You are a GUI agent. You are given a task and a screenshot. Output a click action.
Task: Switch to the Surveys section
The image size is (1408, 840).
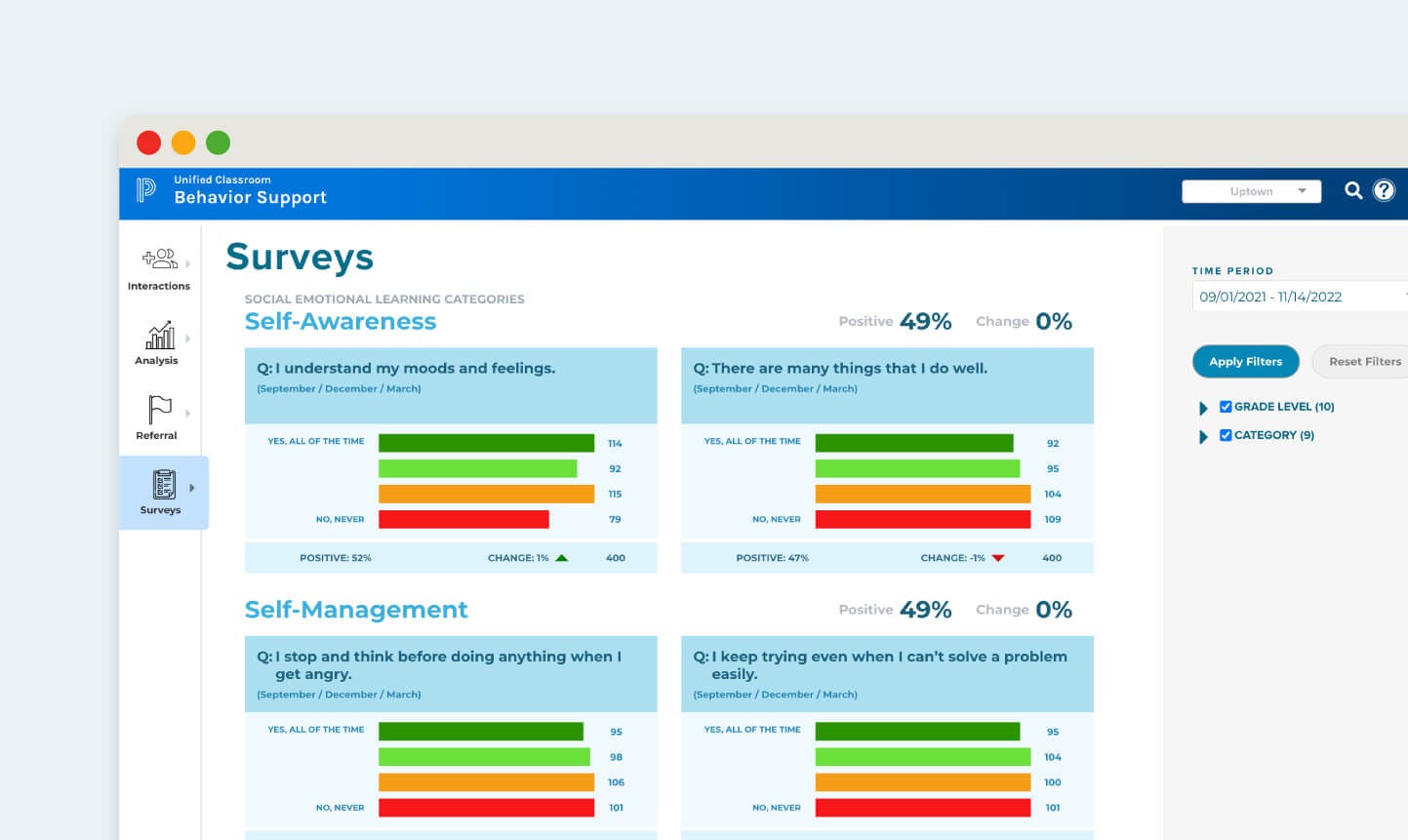159,493
